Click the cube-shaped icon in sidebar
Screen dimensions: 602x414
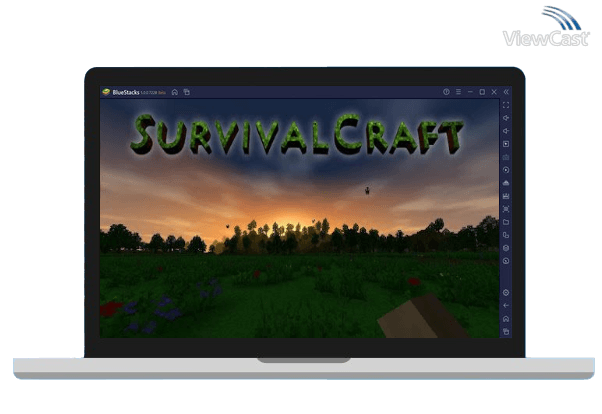point(506,248)
